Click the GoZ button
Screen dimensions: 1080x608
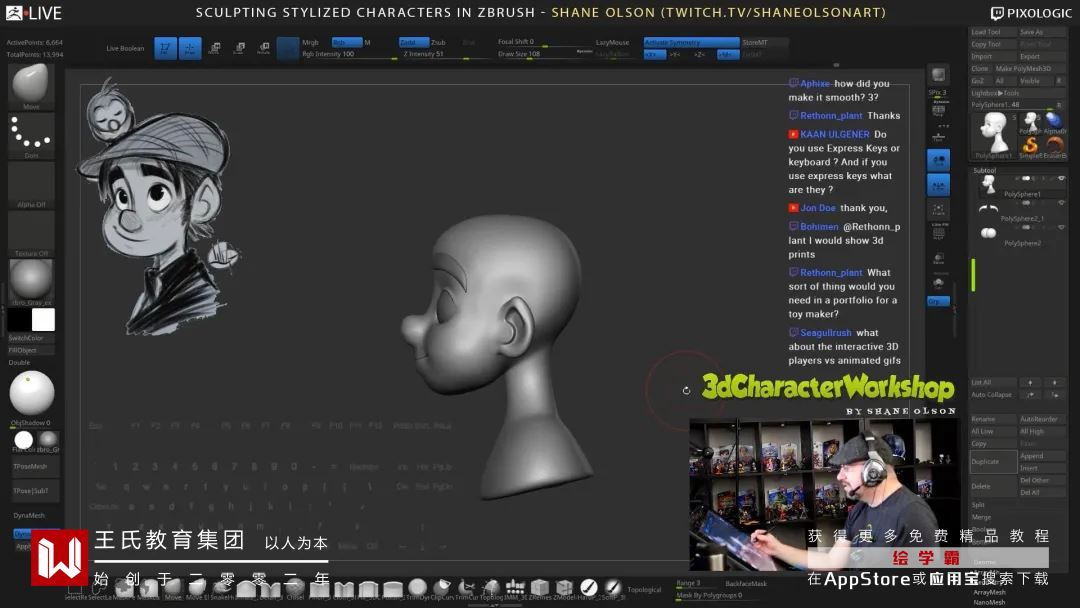(979, 81)
